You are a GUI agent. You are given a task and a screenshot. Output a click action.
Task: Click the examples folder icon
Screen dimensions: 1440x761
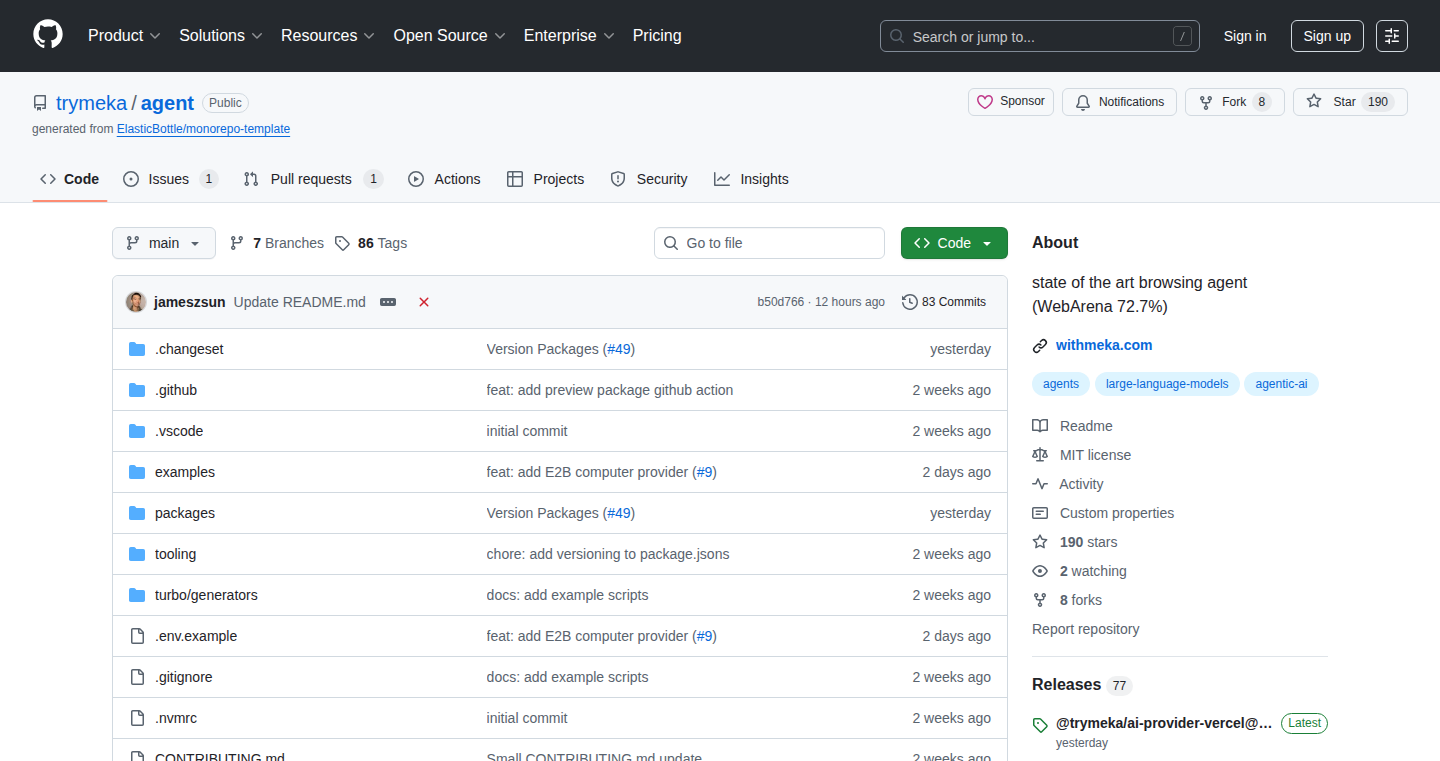click(137, 472)
